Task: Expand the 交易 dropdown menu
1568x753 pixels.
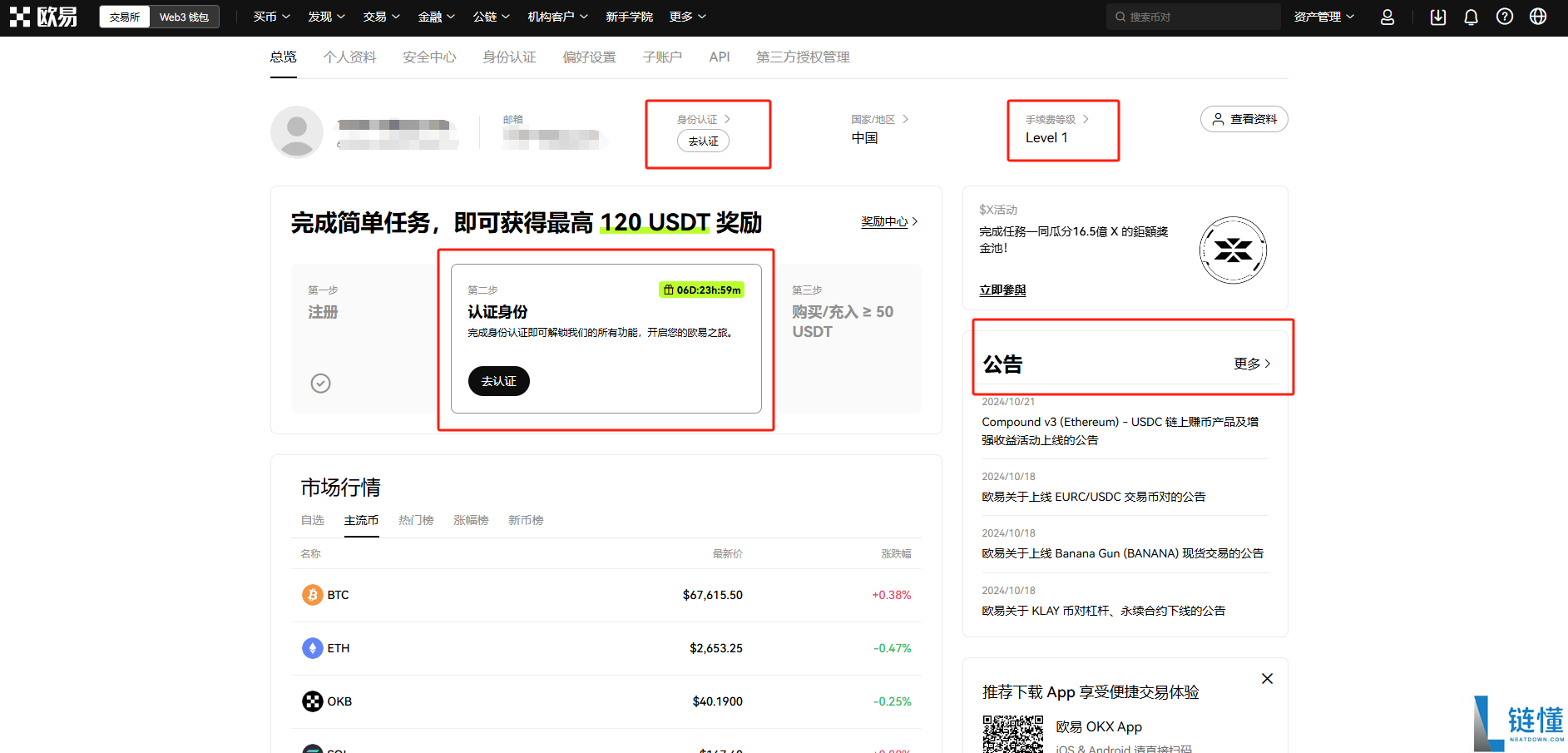Action: click(382, 17)
